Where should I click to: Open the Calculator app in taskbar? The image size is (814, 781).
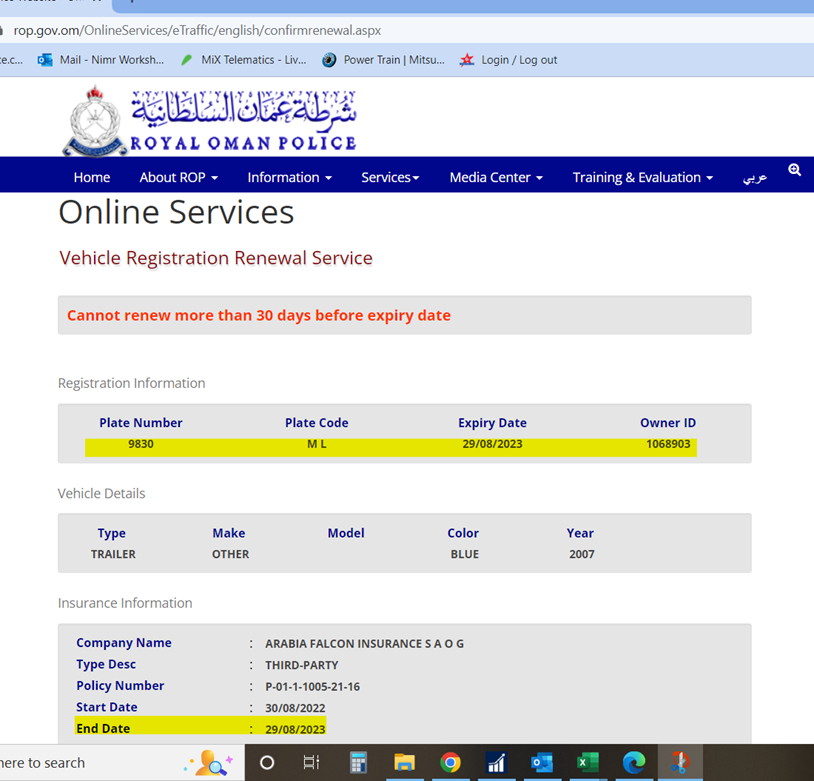click(x=358, y=763)
